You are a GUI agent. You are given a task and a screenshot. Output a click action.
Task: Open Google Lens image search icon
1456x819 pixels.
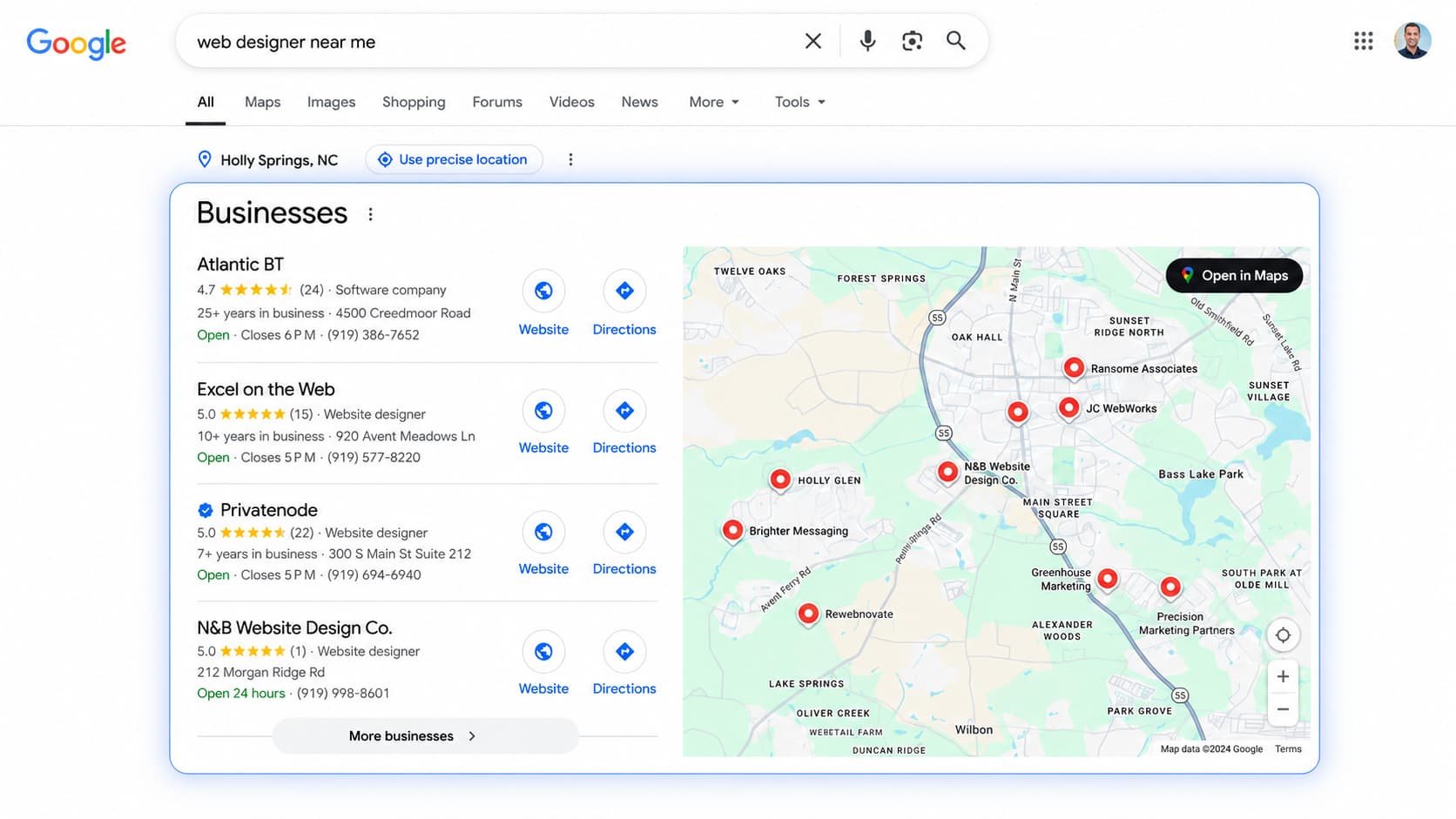[912, 41]
